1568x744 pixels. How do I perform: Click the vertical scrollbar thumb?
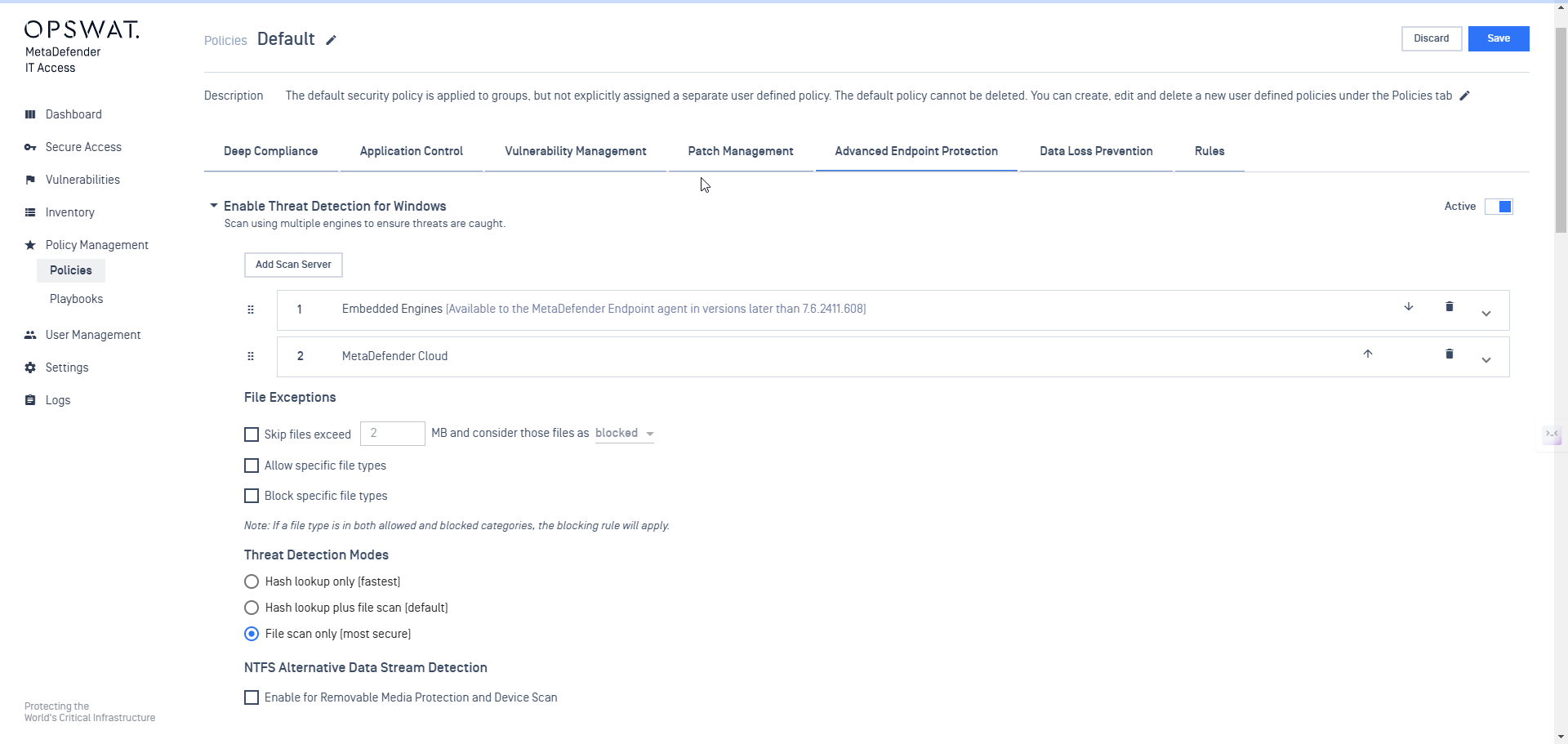click(x=1561, y=131)
